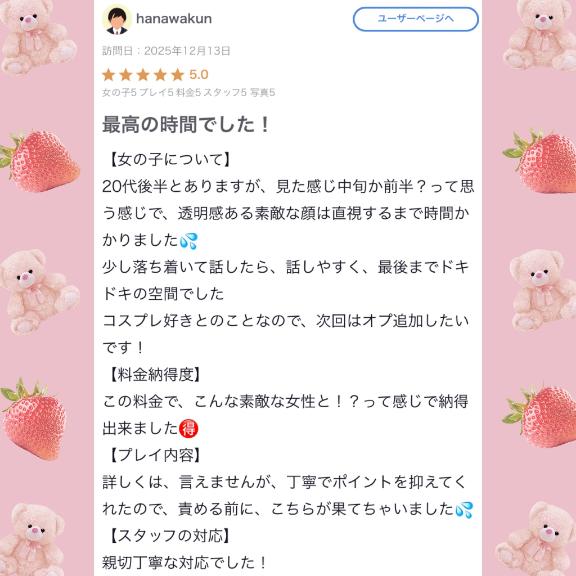Click the 【プレイ内容】 heading
Screen dimensions: 576x576
click(x=154, y=455)
